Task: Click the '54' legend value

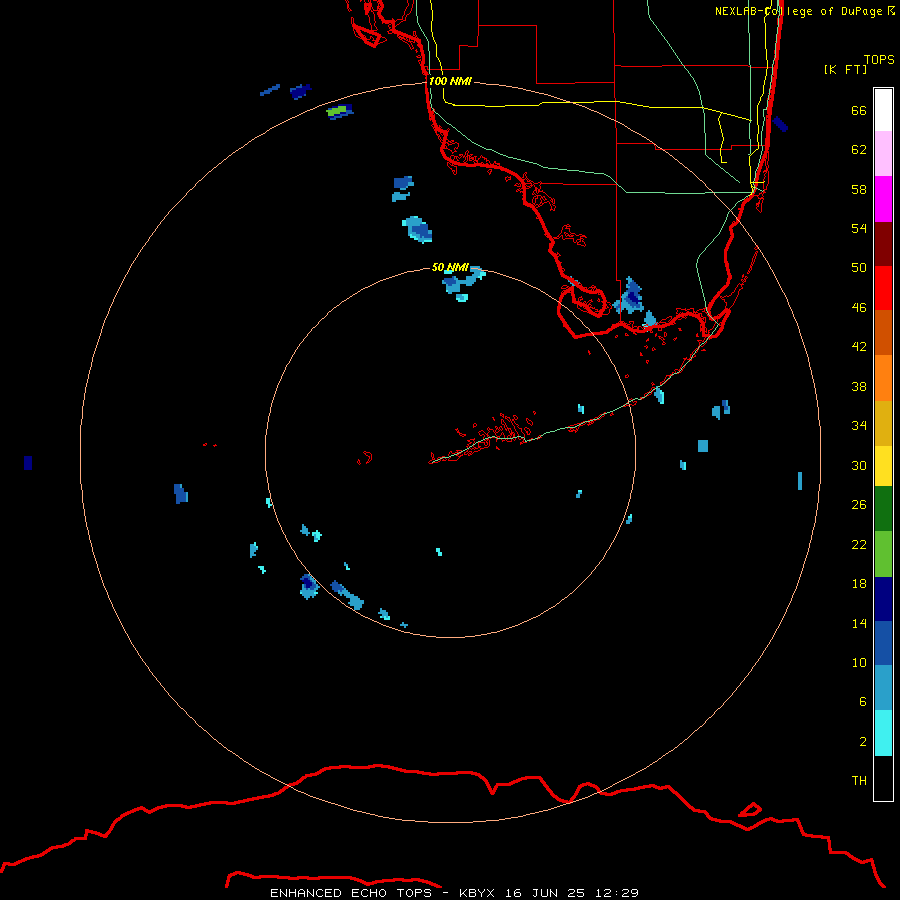Action: (x=859, y=228)
